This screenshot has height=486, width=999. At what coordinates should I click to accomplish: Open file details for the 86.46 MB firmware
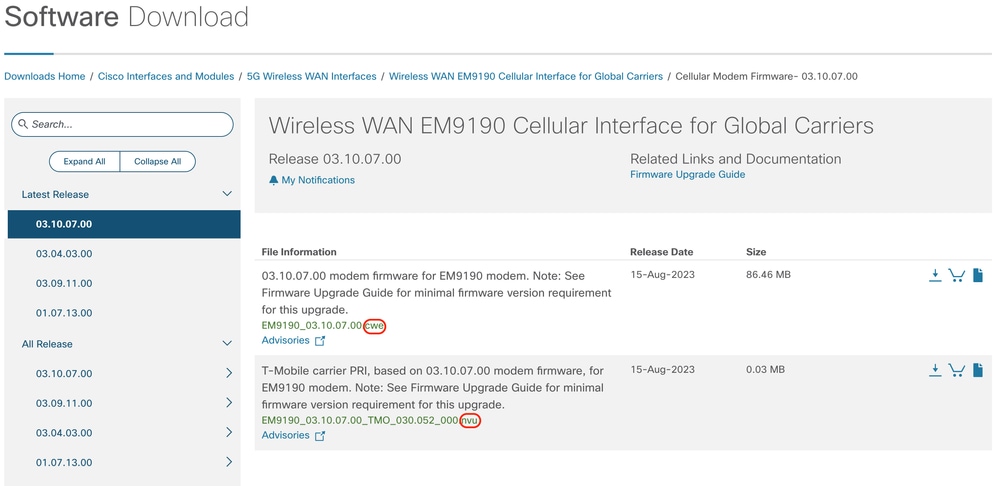coord(978,275)
